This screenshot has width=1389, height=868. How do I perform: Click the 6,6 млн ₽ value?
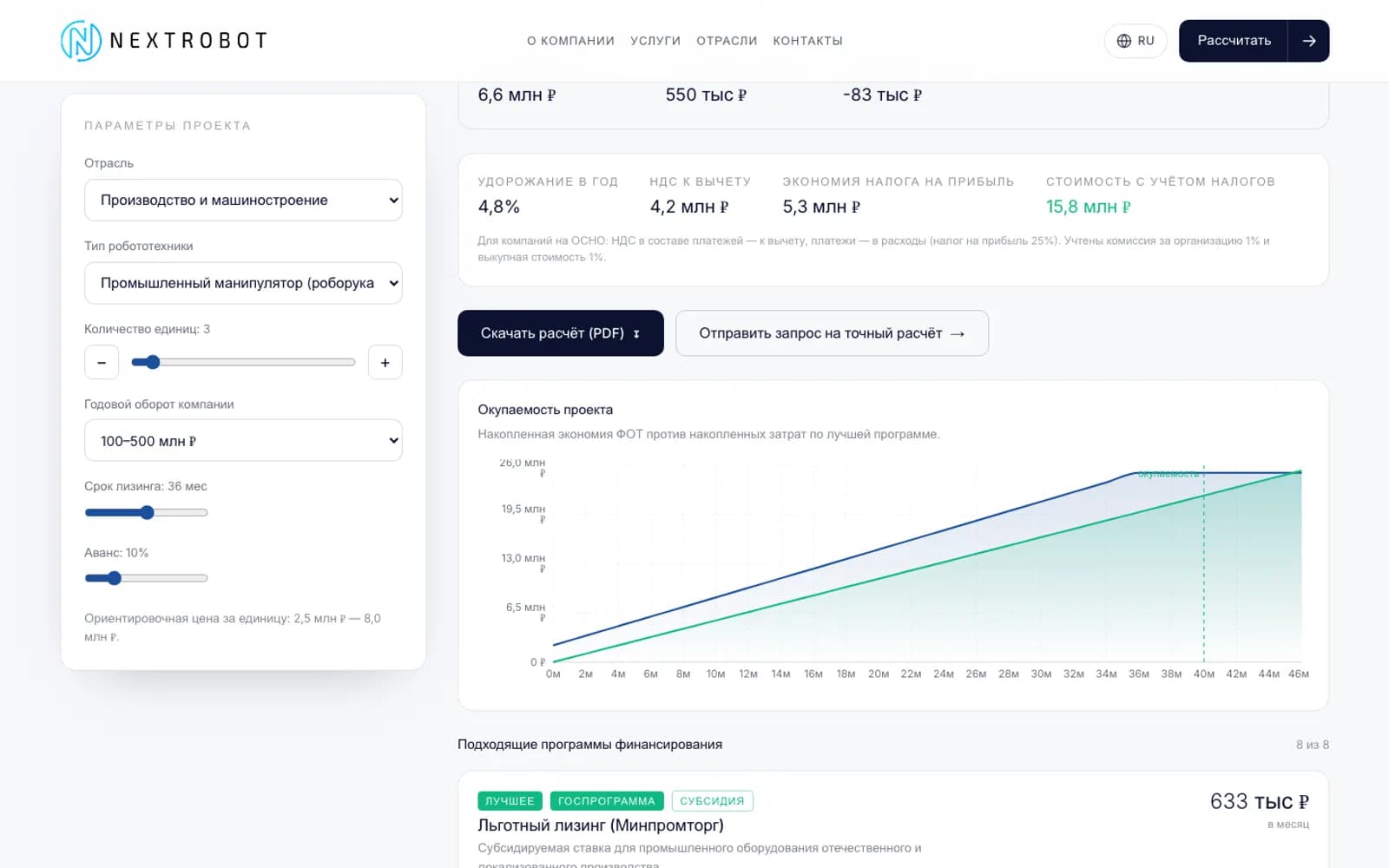click(517, 95)
